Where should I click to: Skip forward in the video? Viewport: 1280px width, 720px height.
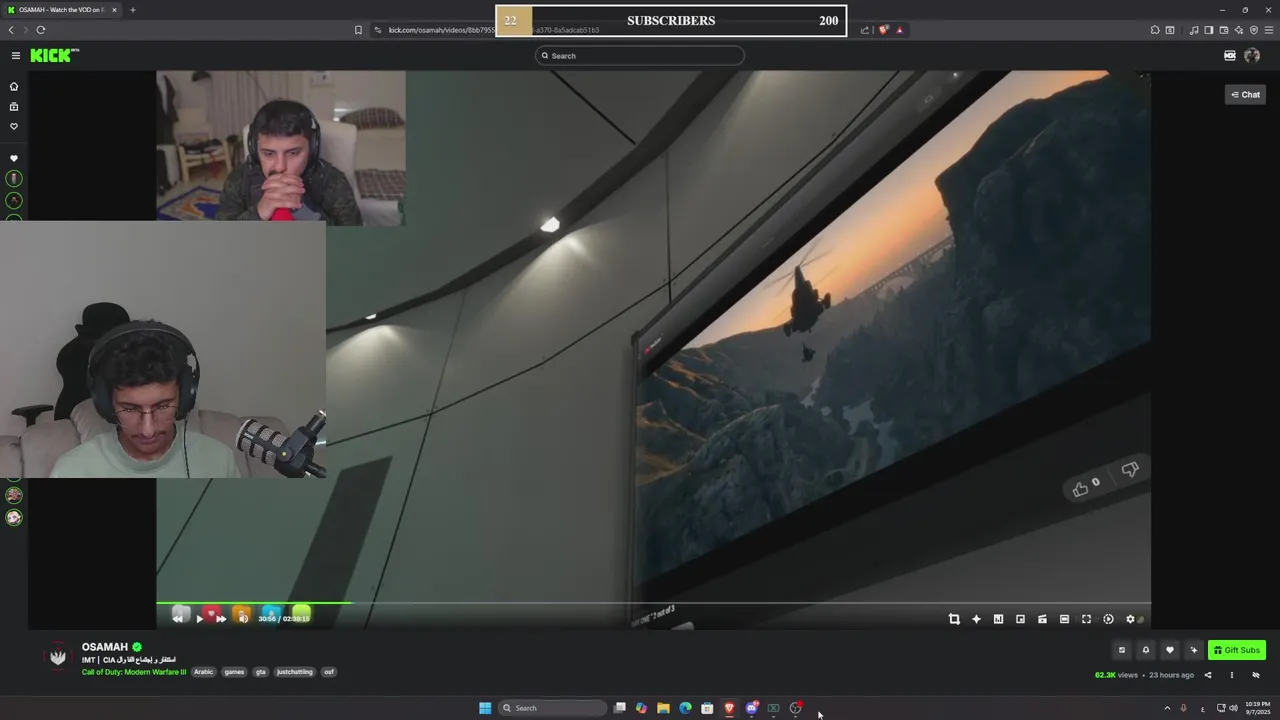221,619
